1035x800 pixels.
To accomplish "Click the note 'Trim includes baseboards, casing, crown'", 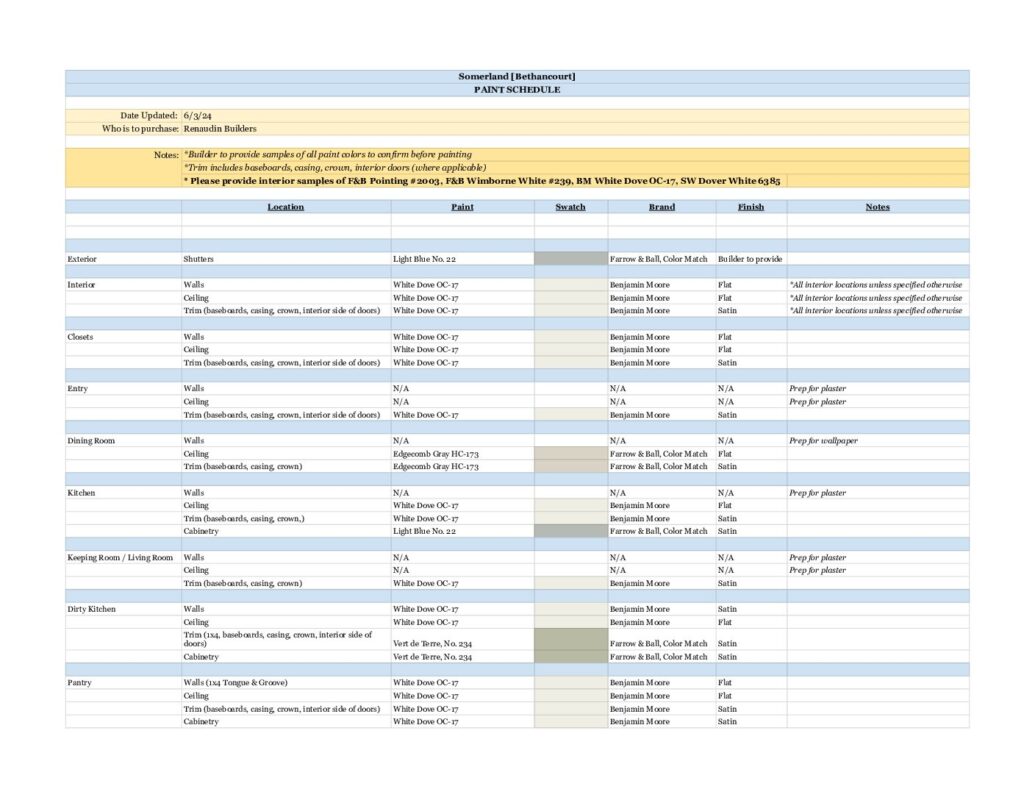I will [x=335, y=168].
